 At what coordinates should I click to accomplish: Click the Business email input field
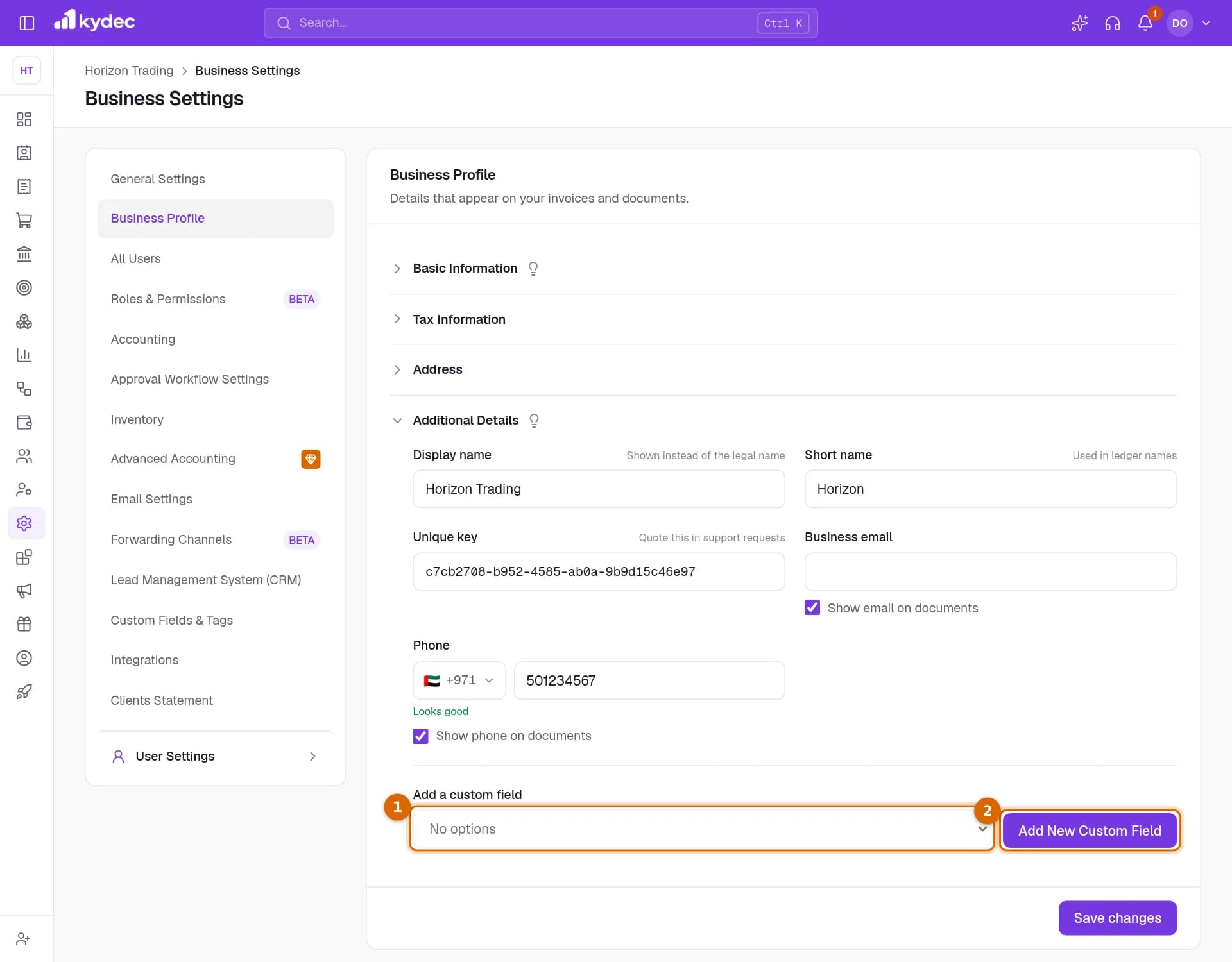click(990, 571)
